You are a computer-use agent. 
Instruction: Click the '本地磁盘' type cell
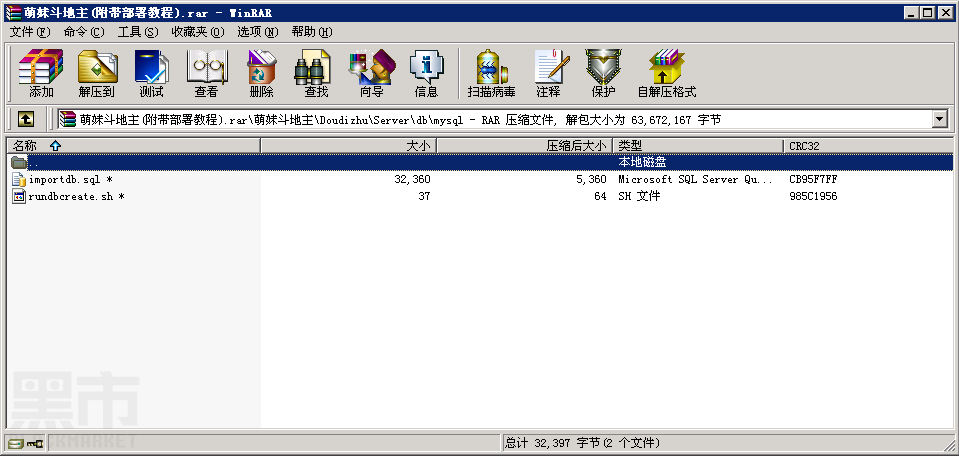click(642, 162)
